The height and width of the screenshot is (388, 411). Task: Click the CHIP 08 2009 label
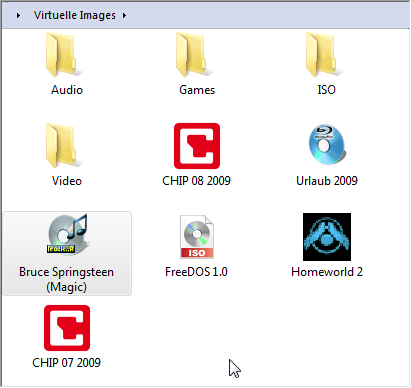click(196, 181)
